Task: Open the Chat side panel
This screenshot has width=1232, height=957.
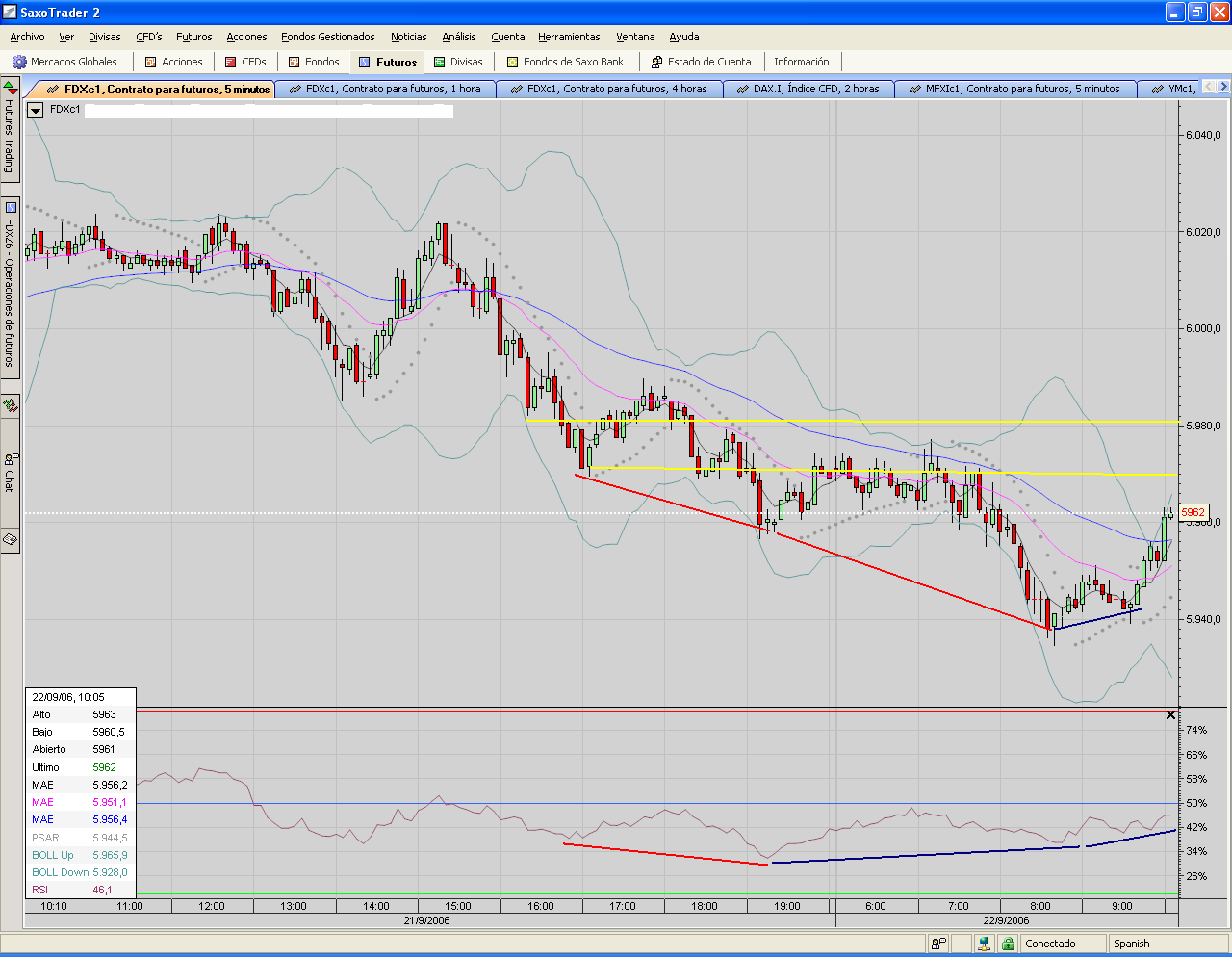Action: (10, 473)
